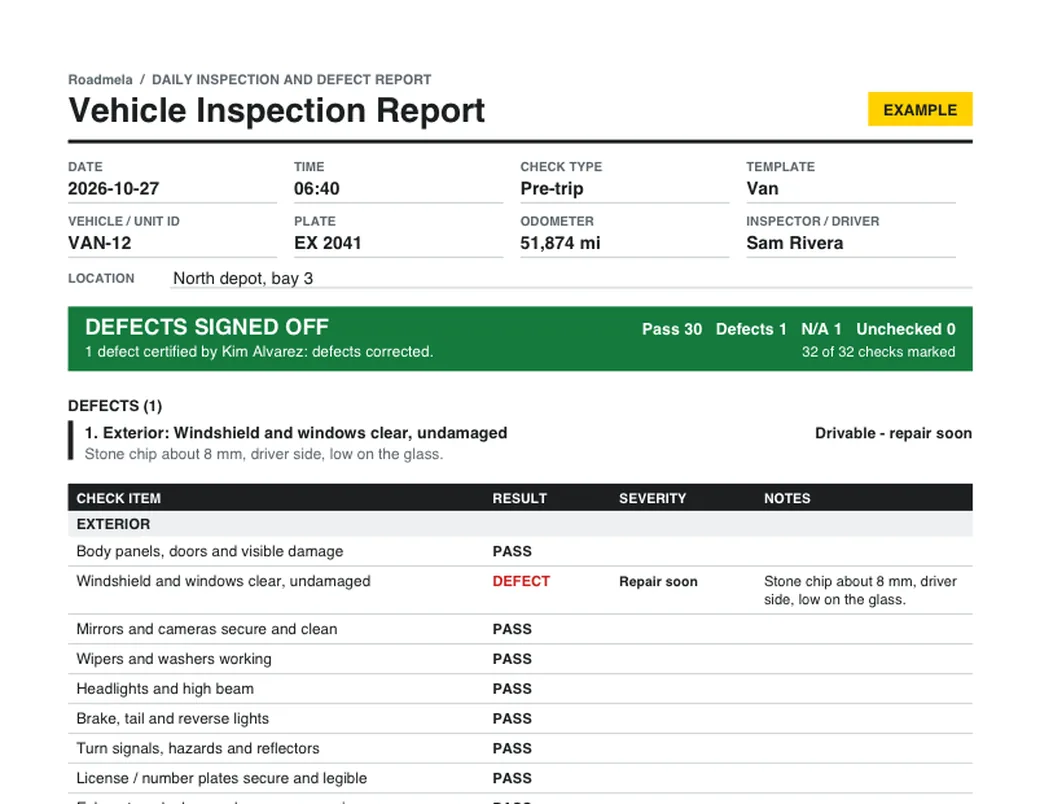Viewport: 1040px width, 804px height.
Task: Click 32 of 32 checks marked text
Action: click(878, 352)
